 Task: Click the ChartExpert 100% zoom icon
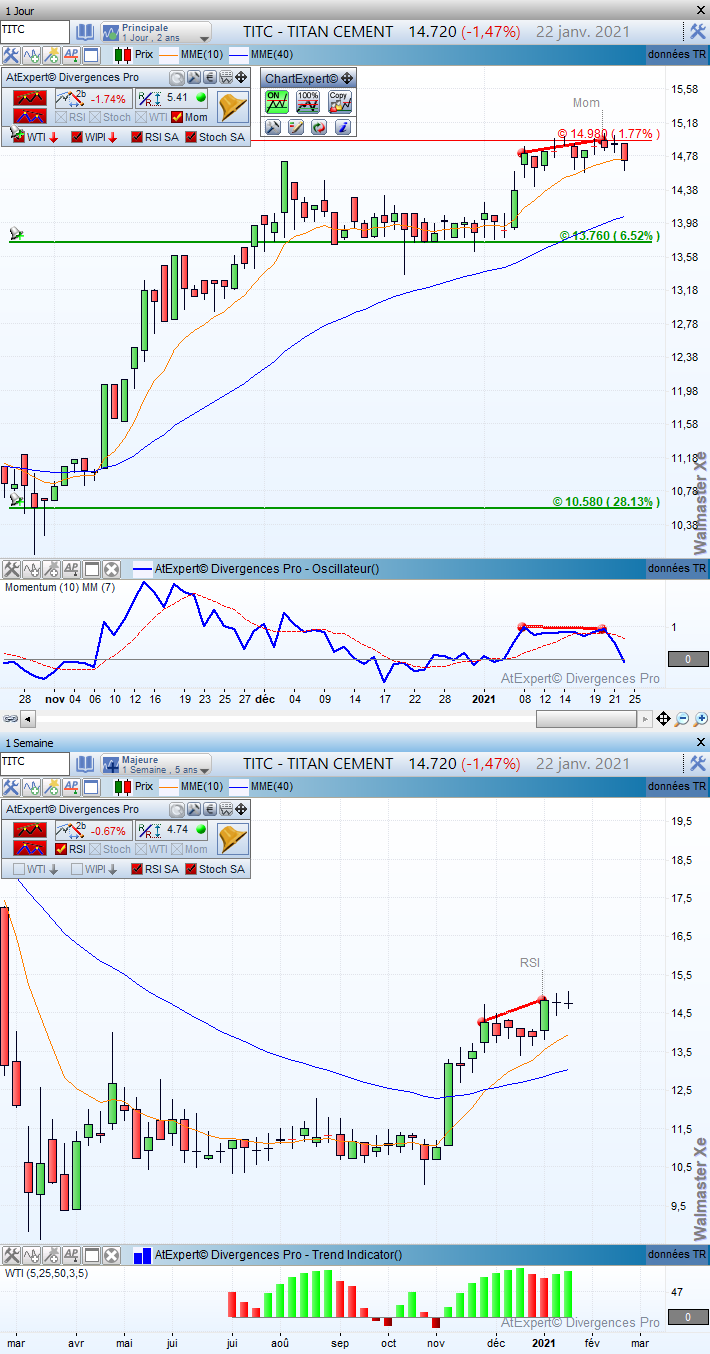coord(308,101)
